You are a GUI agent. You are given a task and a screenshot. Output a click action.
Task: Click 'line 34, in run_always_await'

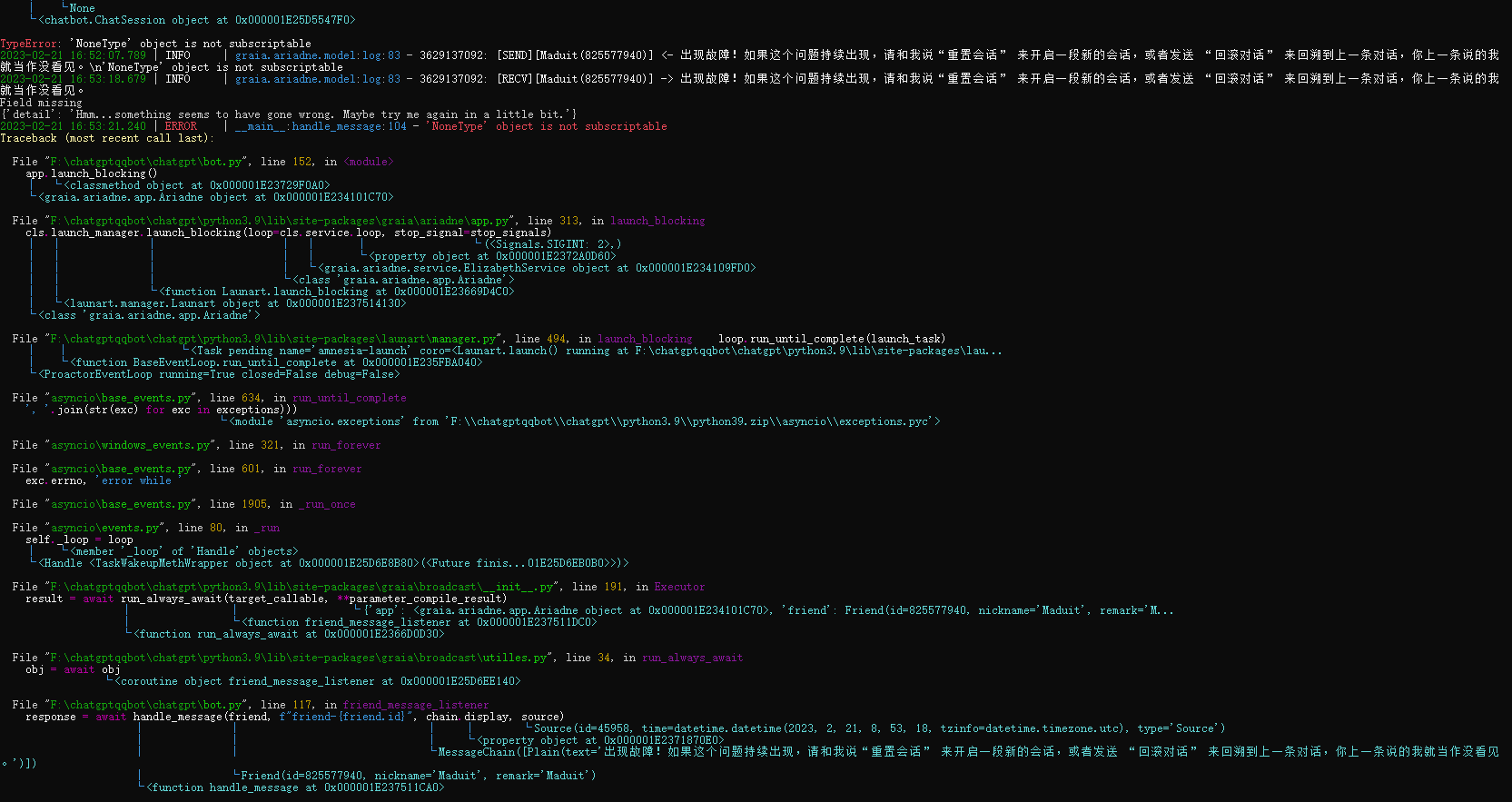pos(654,658)
